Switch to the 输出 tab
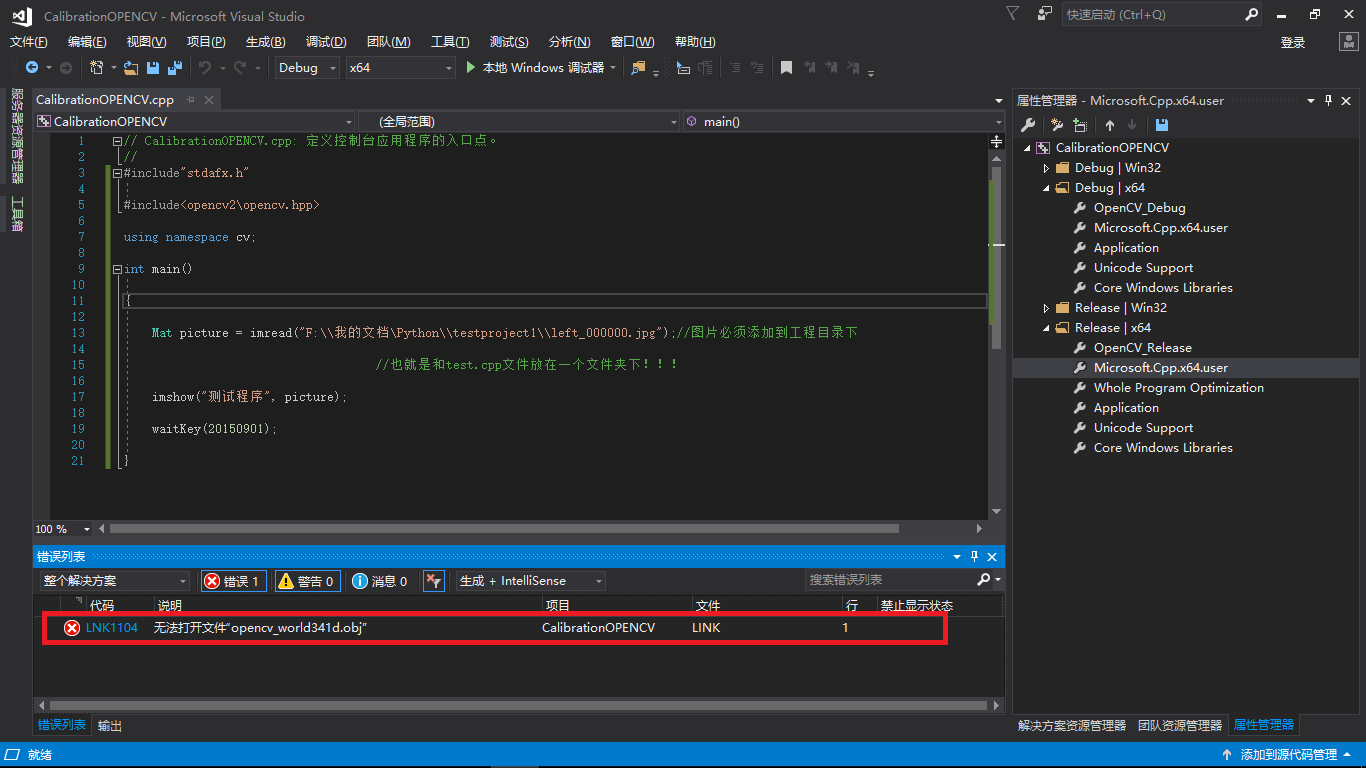The height and width of the screenshot is (768, 1366). pyautogui.click(x=110, y=726)
